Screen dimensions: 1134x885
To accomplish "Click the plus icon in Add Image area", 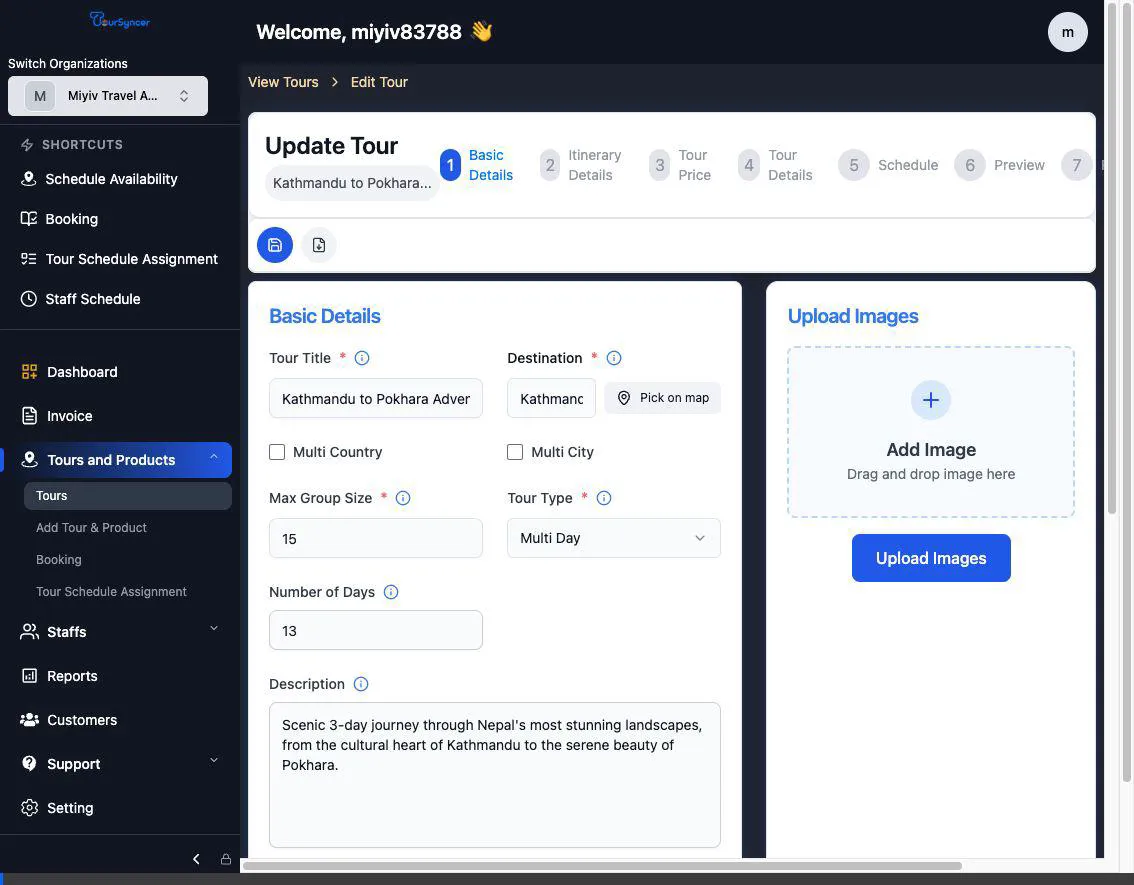I will point(930,400).
